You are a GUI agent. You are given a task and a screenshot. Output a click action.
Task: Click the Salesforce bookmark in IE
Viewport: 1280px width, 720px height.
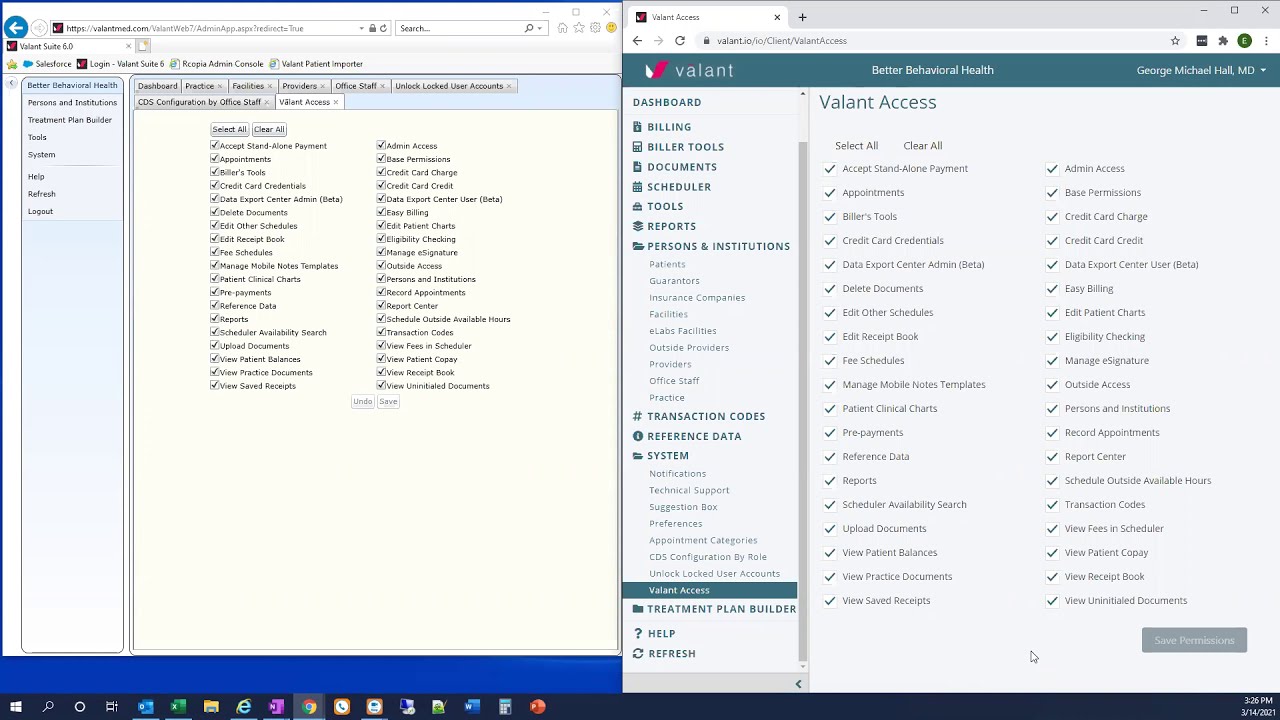47,64
